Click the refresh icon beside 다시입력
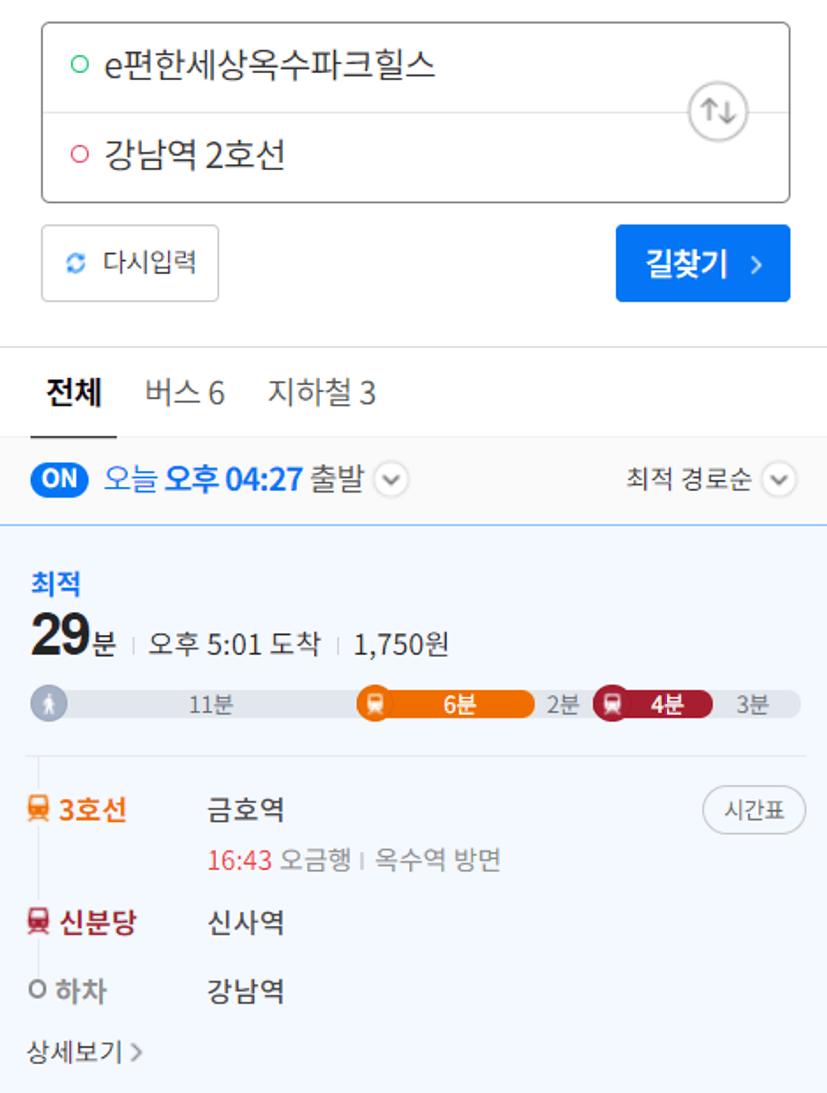Viewport: 827px width, 1093px height. (75, 263)
